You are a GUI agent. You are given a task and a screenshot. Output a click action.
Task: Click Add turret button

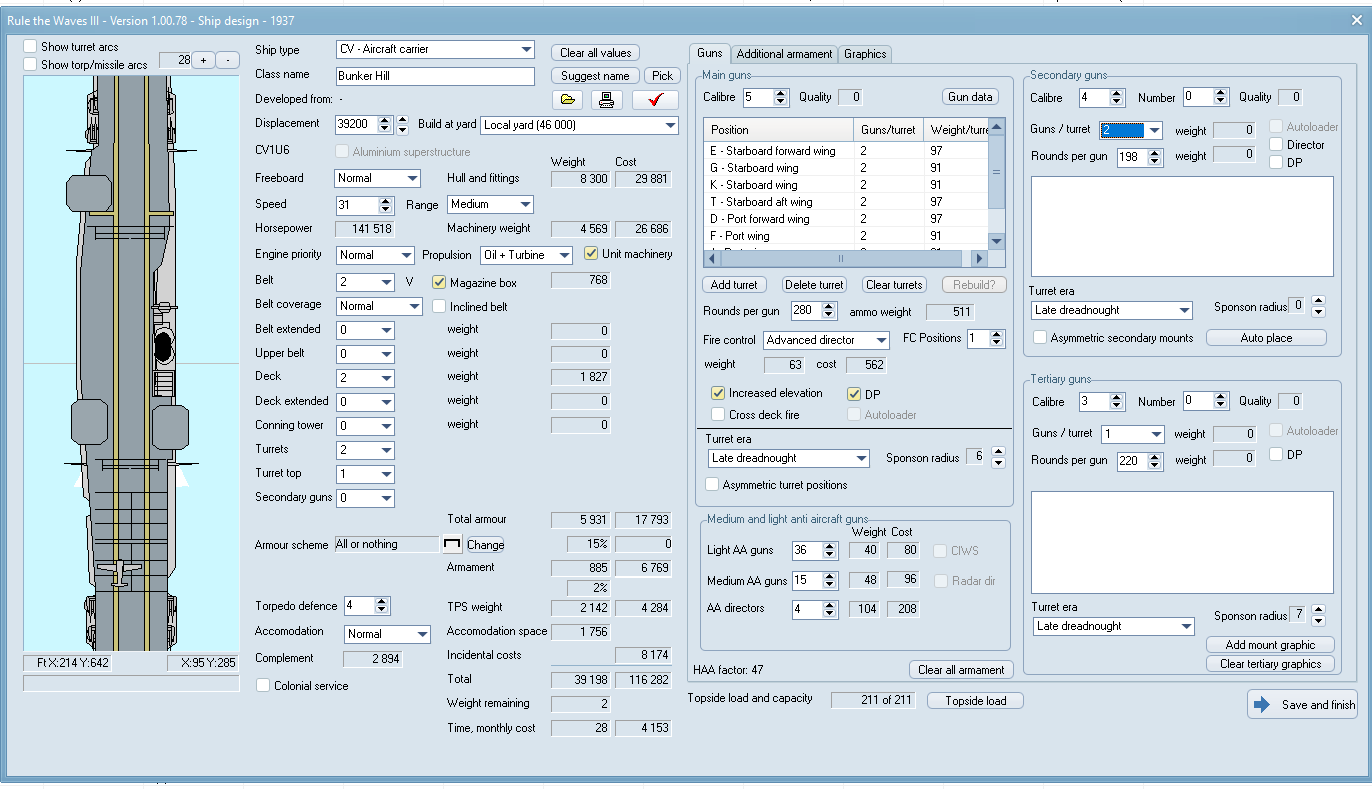(734, 285)
